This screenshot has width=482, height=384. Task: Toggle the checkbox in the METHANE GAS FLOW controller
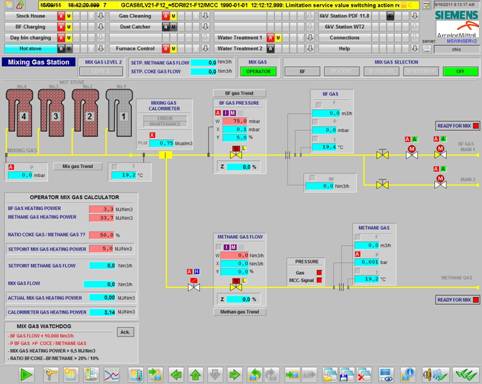click(x=218, y=247)
